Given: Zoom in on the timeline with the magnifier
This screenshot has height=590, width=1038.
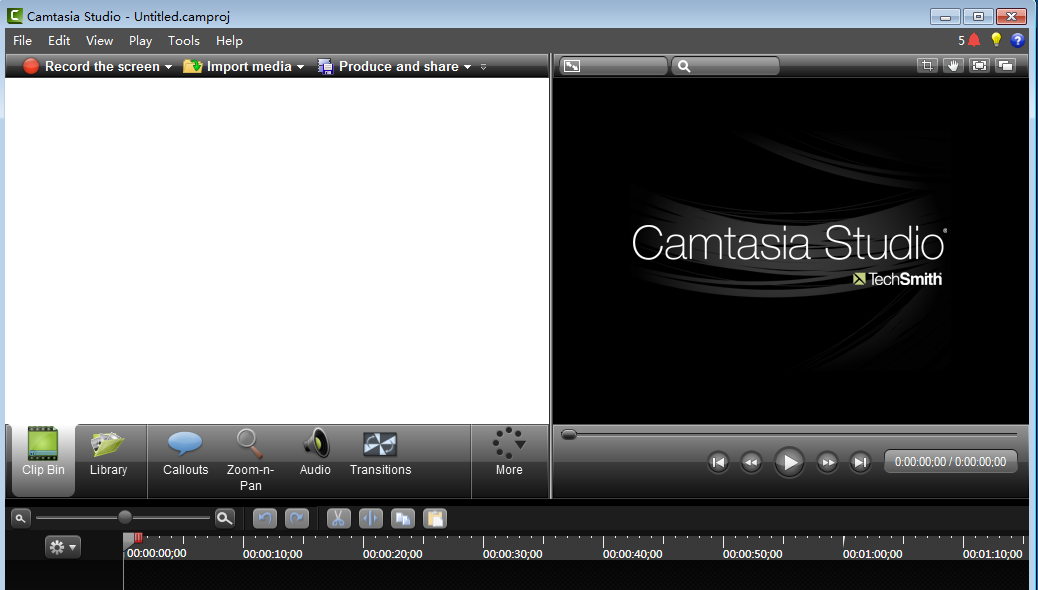Looking at the screenshot, I should click(224, 518).
